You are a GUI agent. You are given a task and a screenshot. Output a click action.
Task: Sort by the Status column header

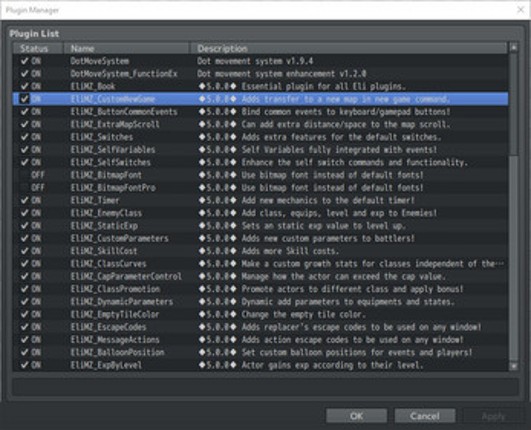coord(38,48)
